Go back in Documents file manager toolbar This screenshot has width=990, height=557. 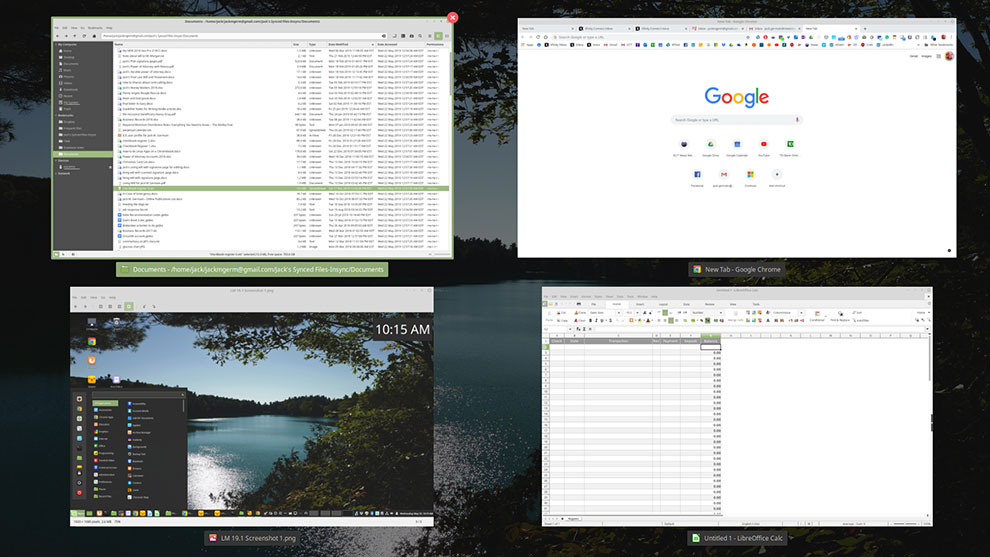click(x=57, y=36)
